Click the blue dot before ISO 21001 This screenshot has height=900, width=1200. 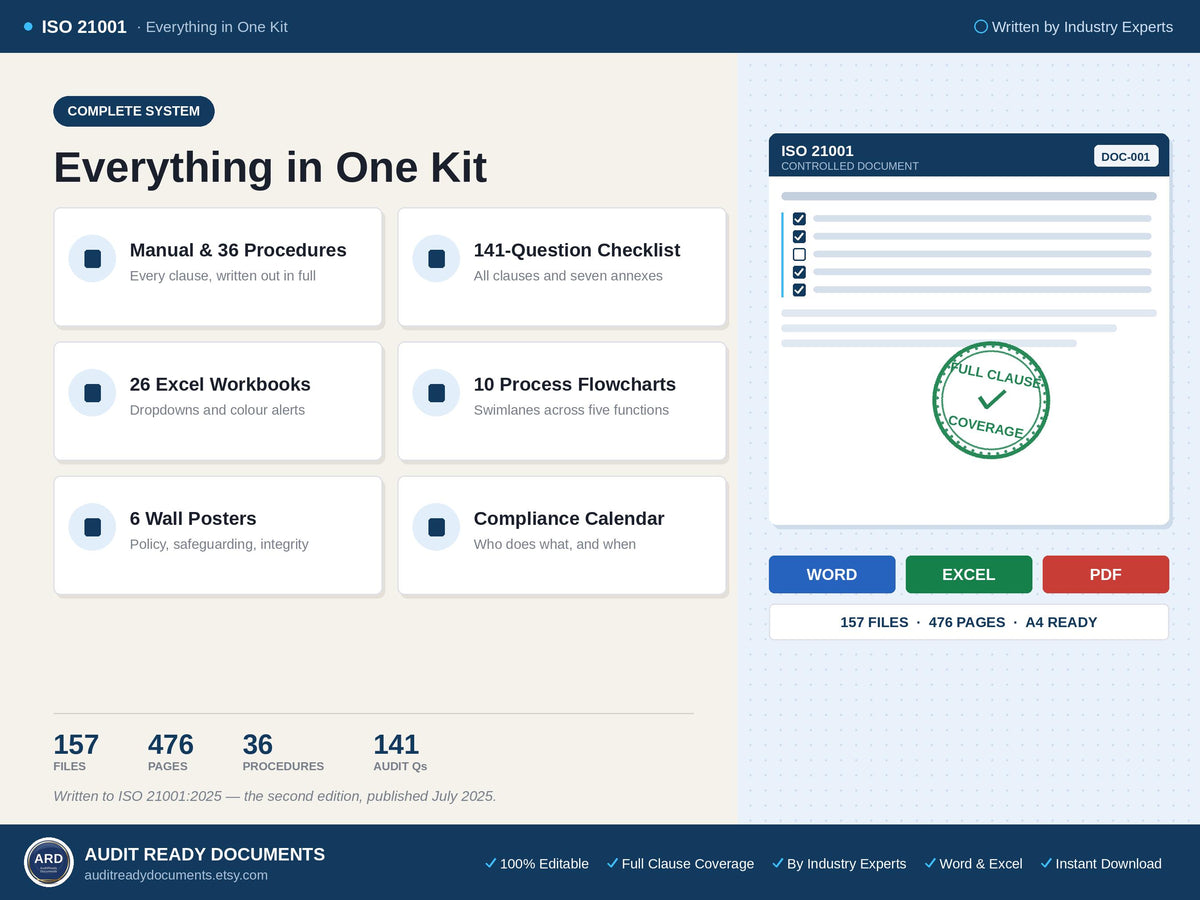[x=28, y=27]
